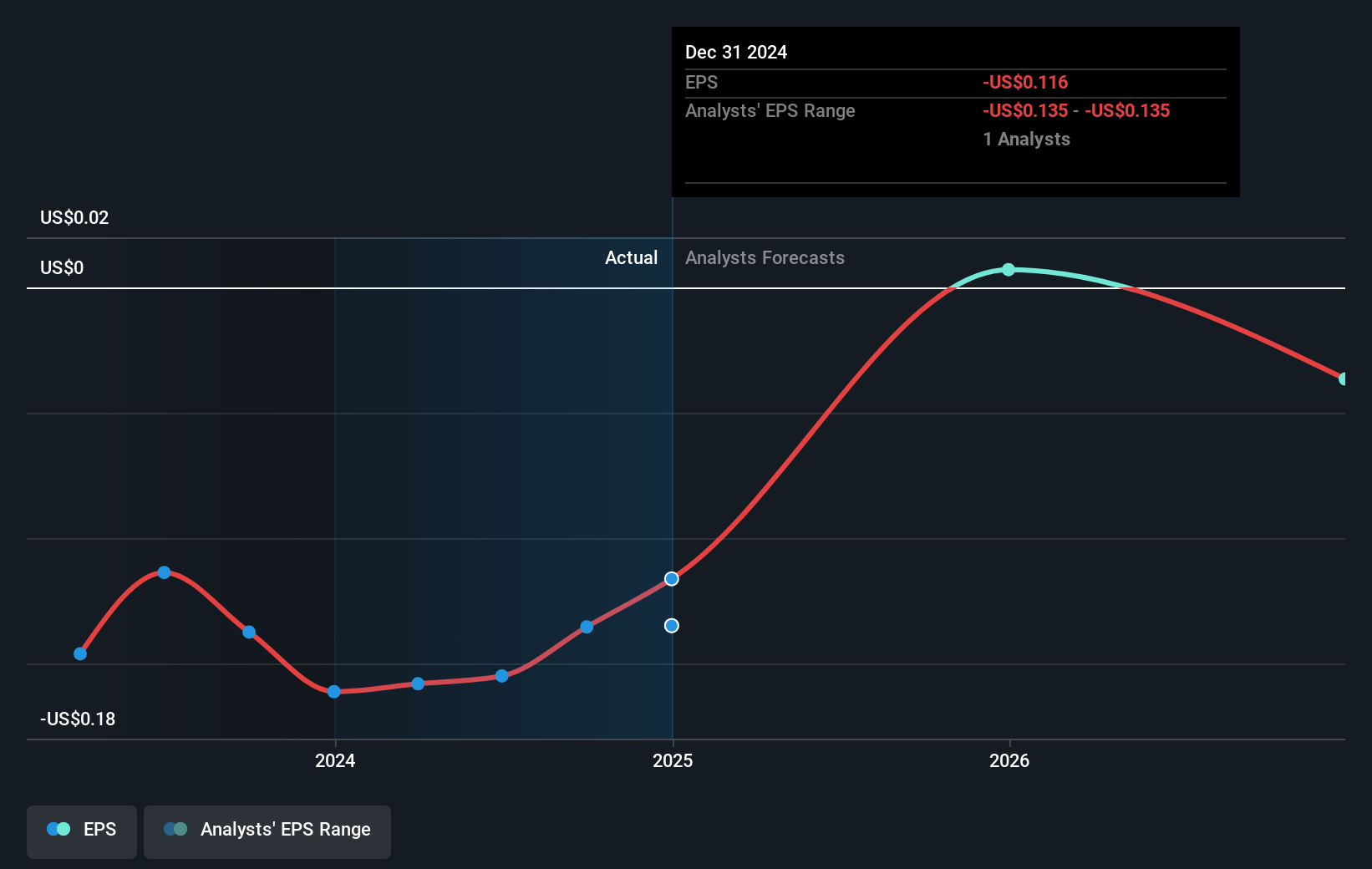This screenshot has width=1372, height=869.
Task: Toggle the Analysts' EPS Range series
Action: pyautogui.click(x=267, y=831)
